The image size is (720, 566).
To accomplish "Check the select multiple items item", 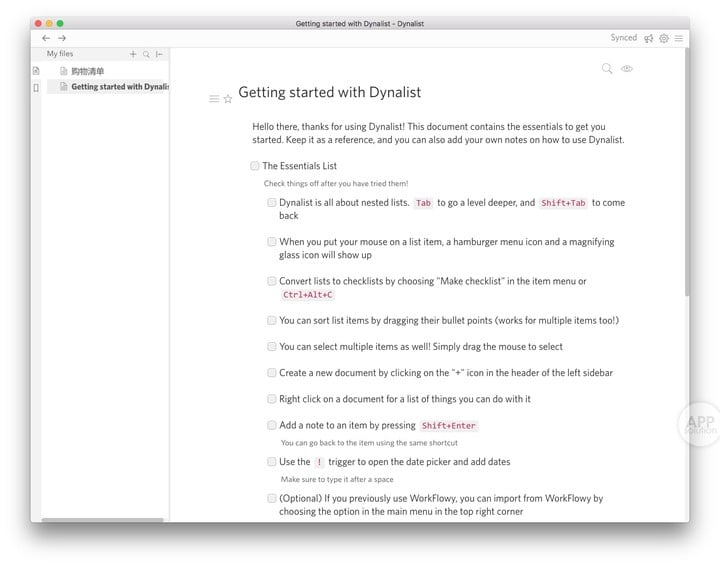I will (x=271, y=347).
